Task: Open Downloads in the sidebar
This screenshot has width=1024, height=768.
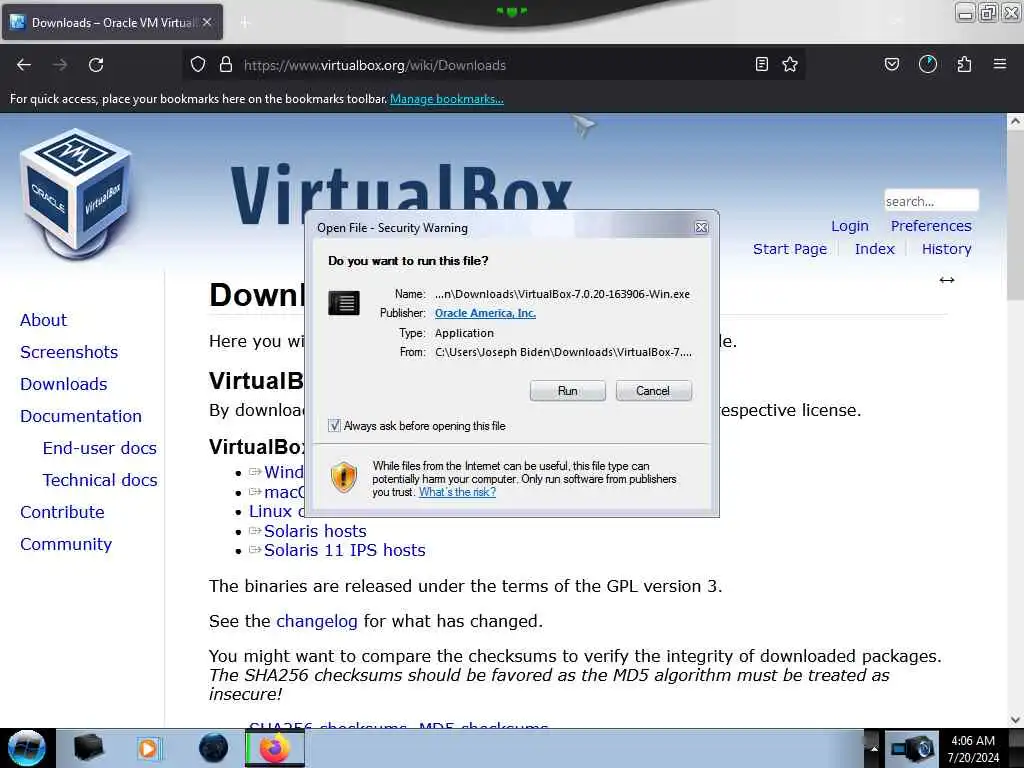Action: click(x=63, y=384)
